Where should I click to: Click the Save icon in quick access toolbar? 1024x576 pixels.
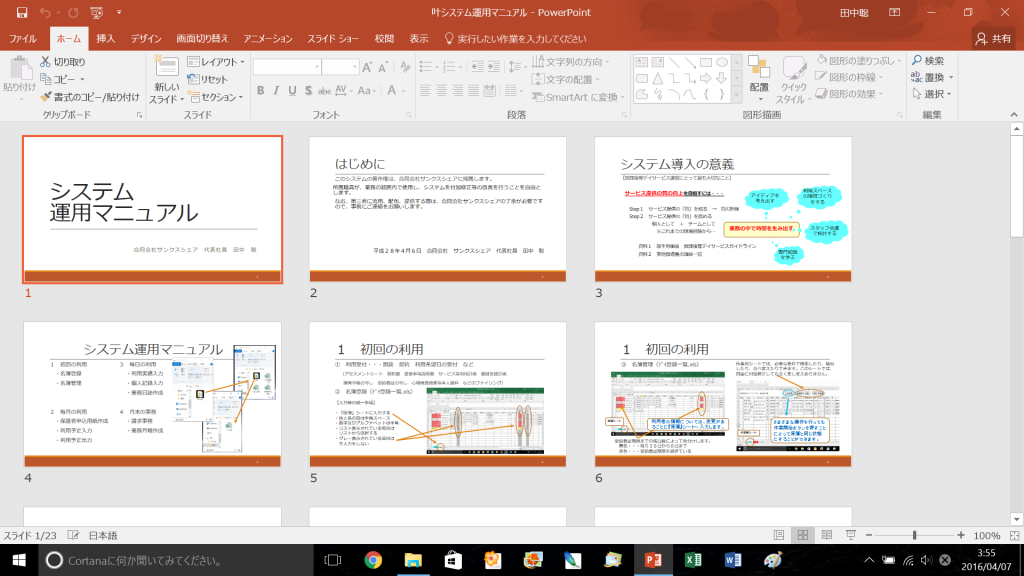click(22, 12)
